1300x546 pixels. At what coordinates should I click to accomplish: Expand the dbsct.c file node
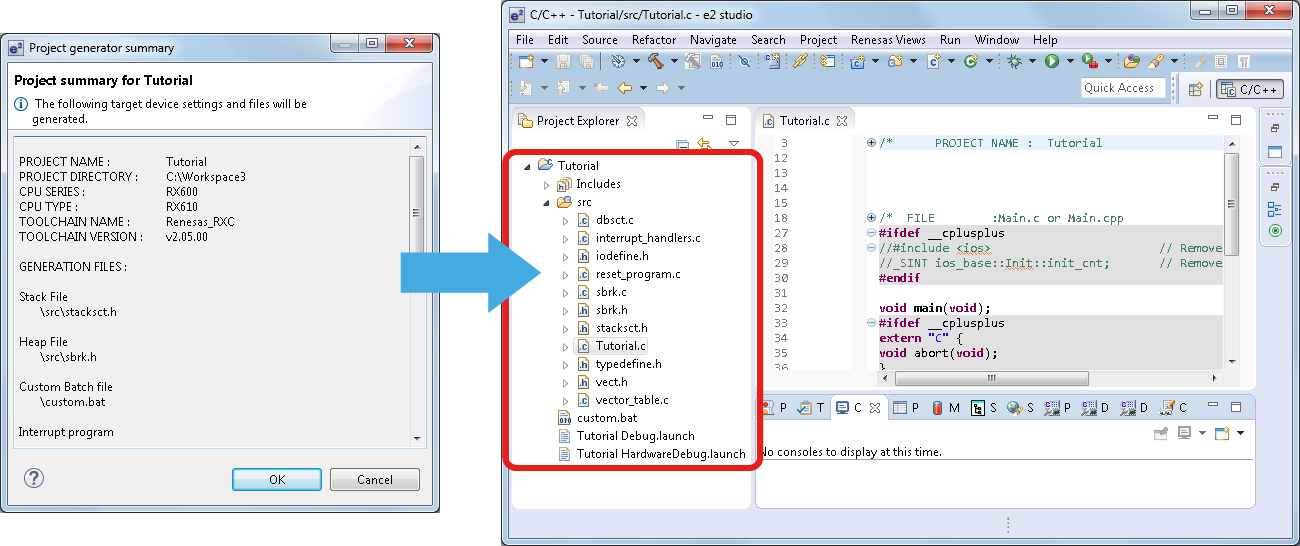point(565,220)
